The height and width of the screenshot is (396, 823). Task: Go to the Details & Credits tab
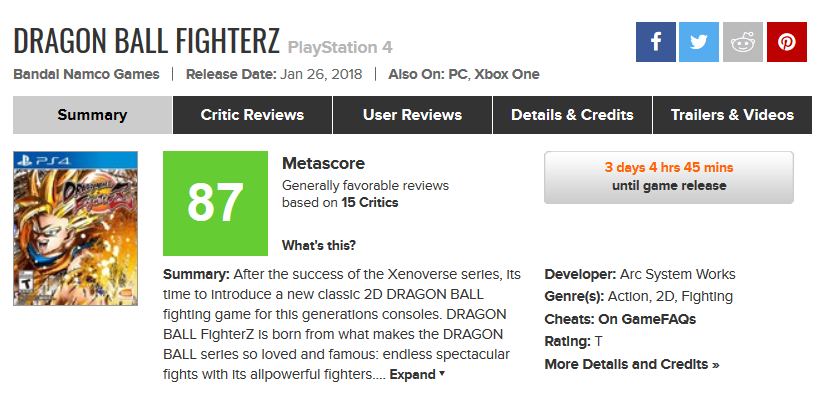point(572,115)
